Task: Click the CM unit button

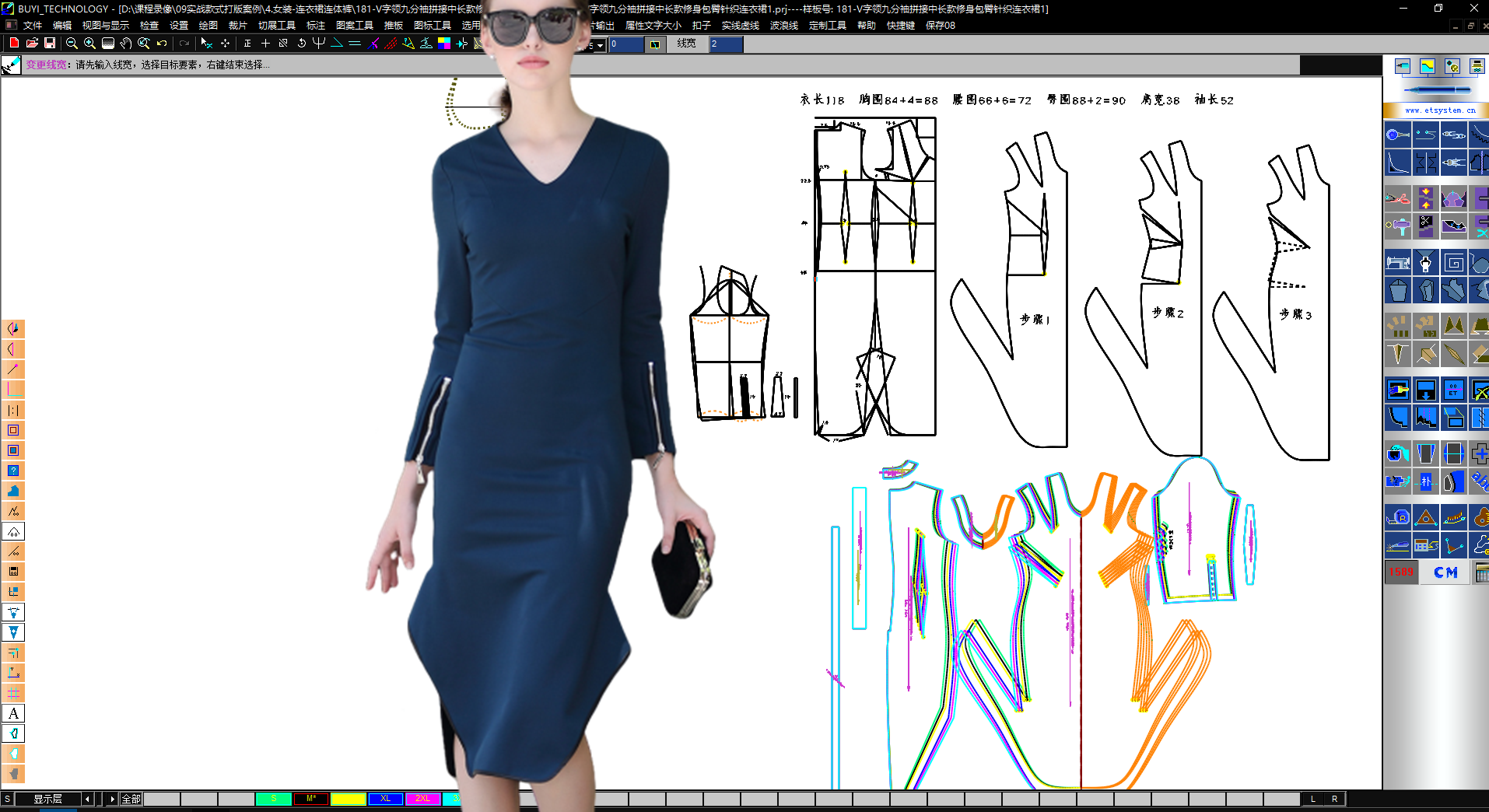Action: coord(1445,572)
